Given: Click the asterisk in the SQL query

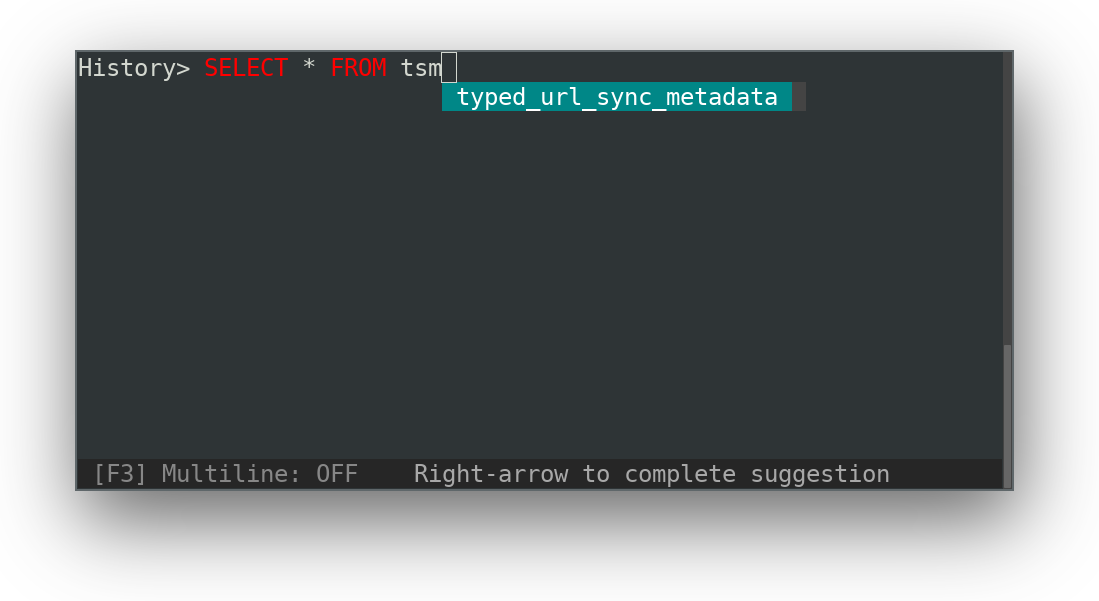Looking at the screenshot, I should pos(309,66).
